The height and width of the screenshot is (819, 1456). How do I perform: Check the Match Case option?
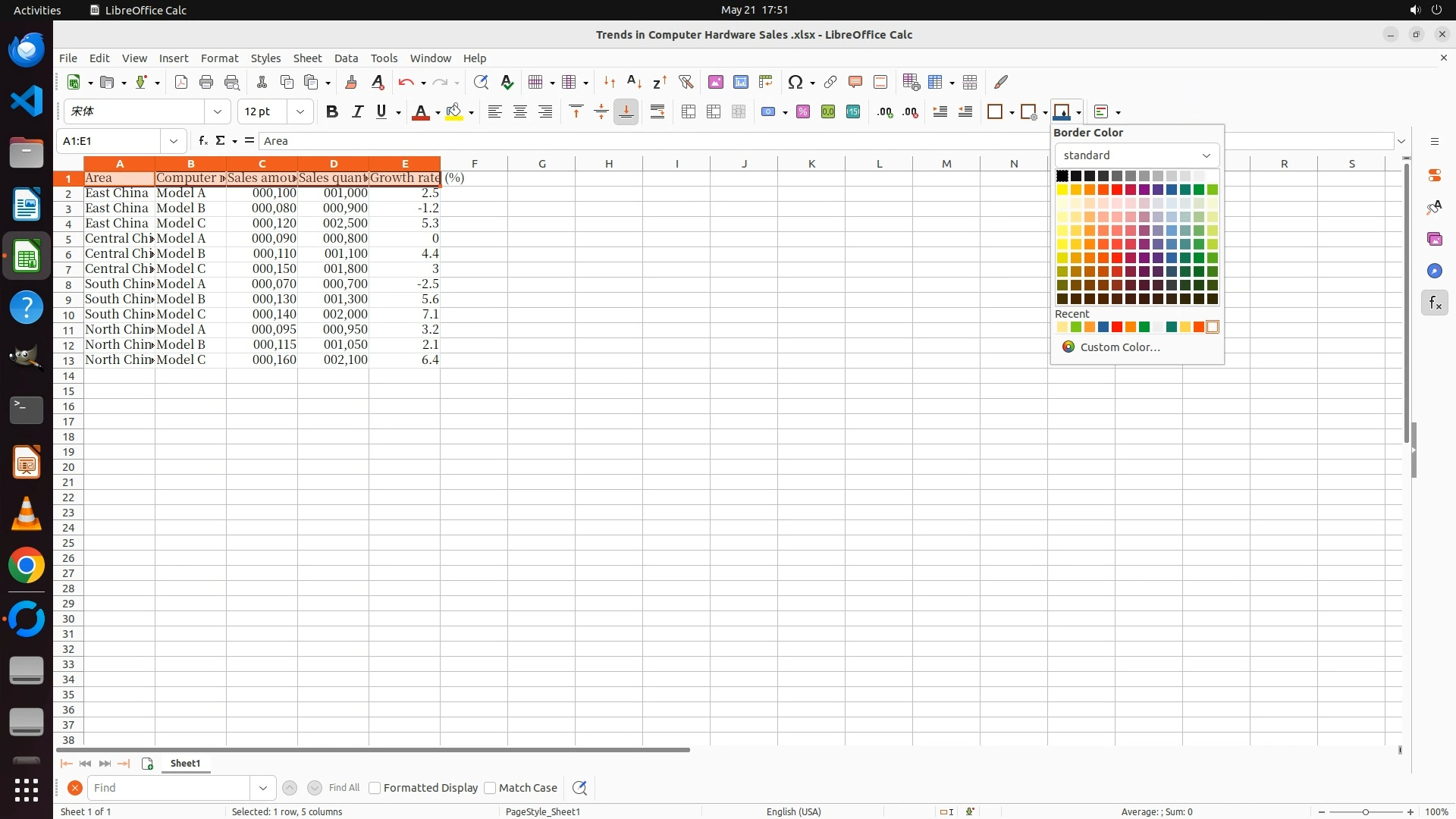pyautogui.click(x=490, y=788)
